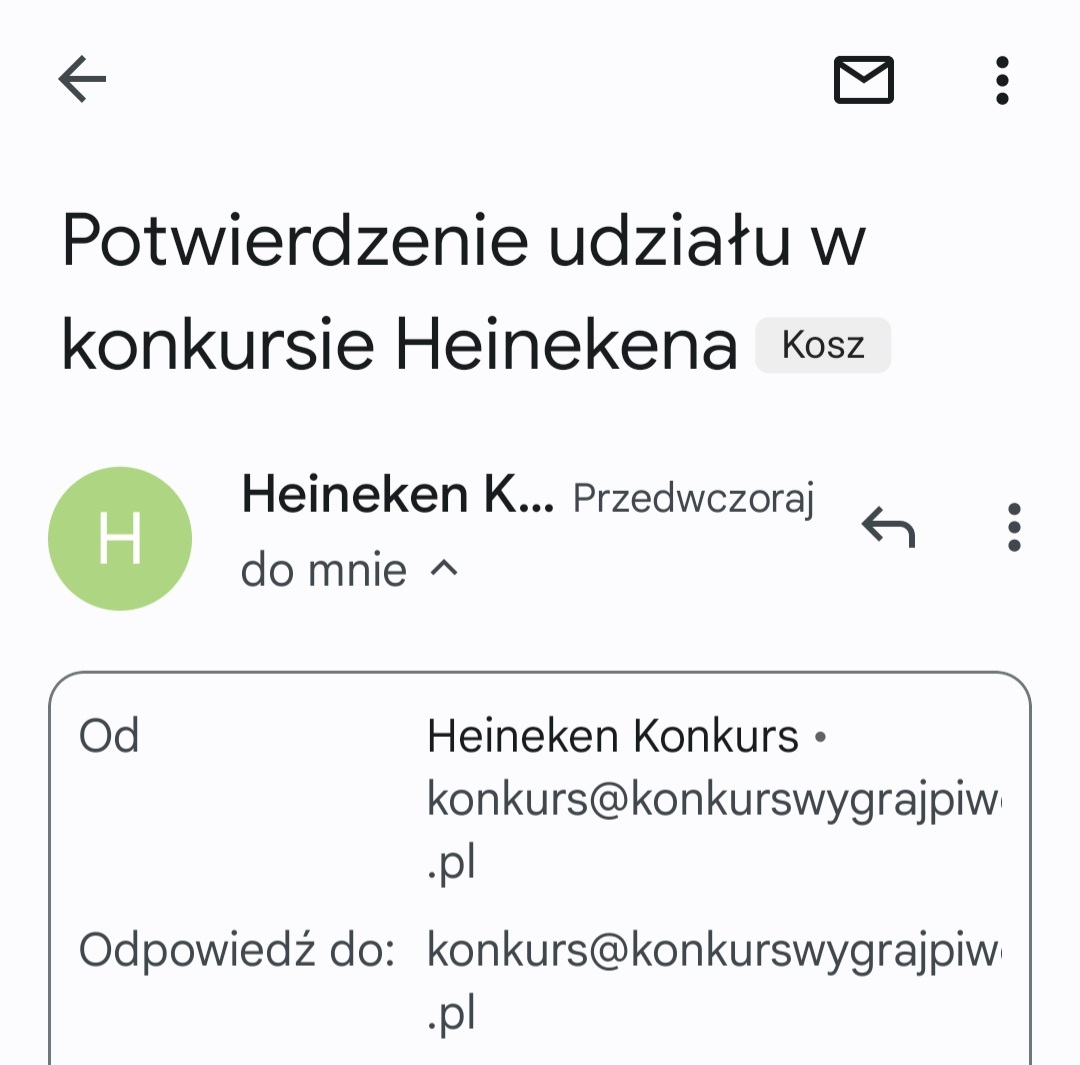Tap '.pl' ending of Od address

(450, 861)
